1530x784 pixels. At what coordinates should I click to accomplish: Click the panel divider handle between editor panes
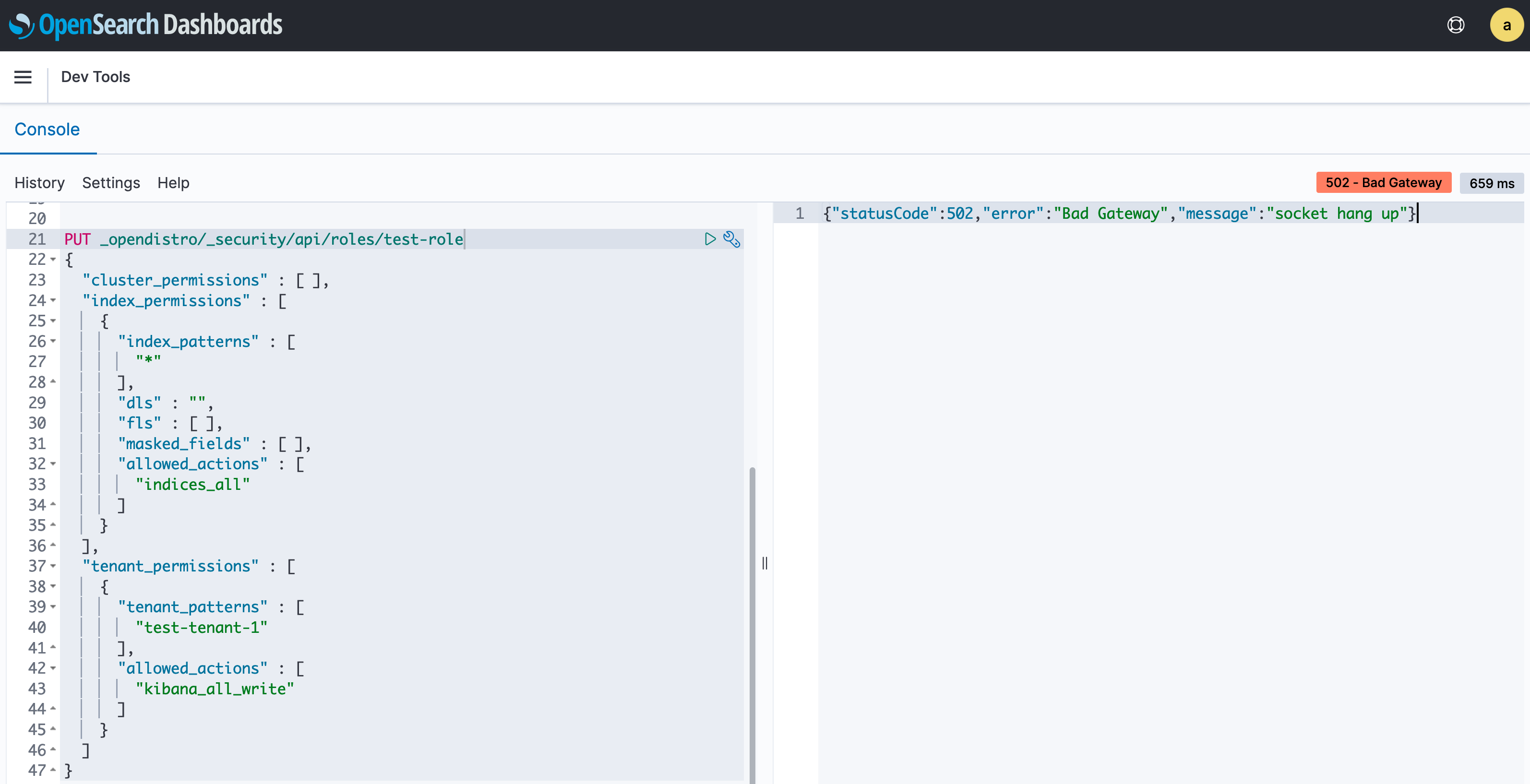pos(765,563)
